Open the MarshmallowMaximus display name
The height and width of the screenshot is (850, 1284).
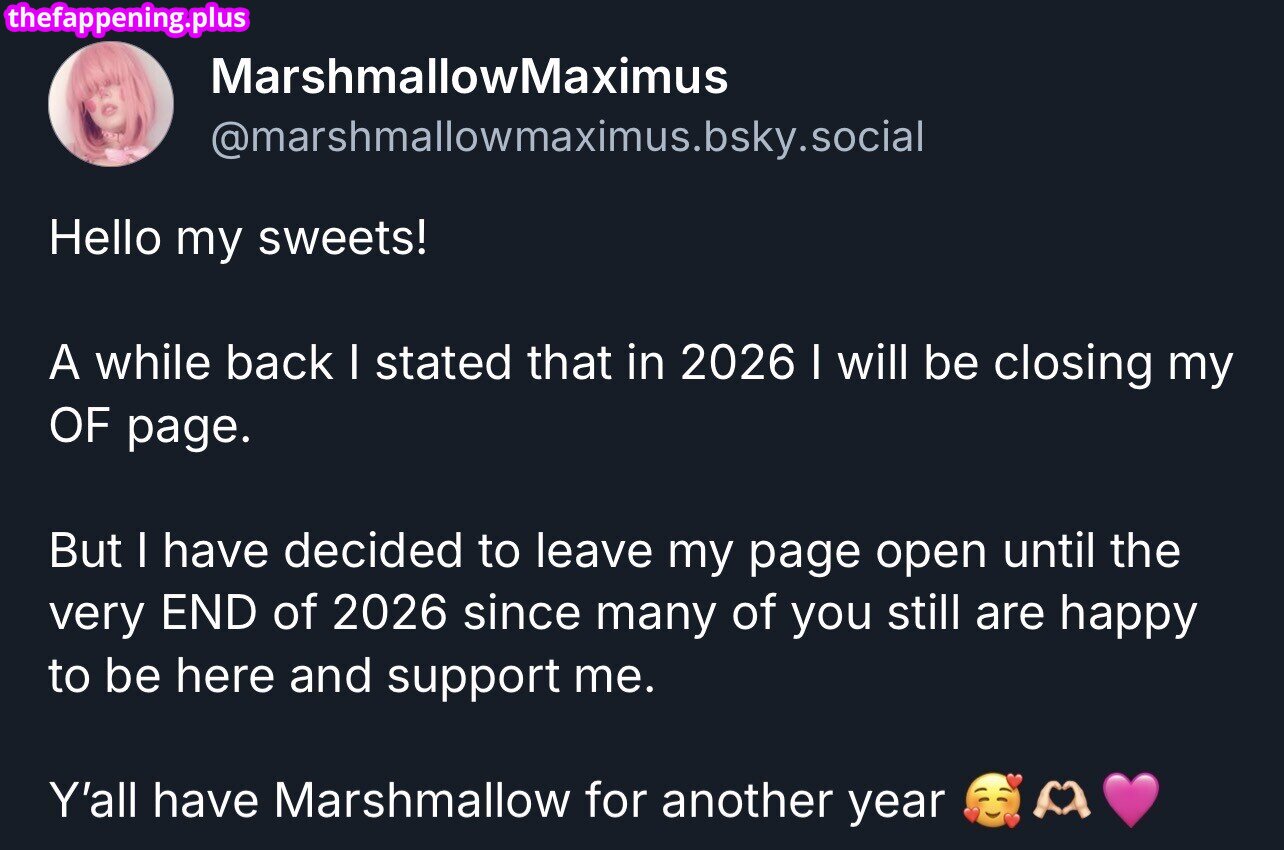pos(469,77)
